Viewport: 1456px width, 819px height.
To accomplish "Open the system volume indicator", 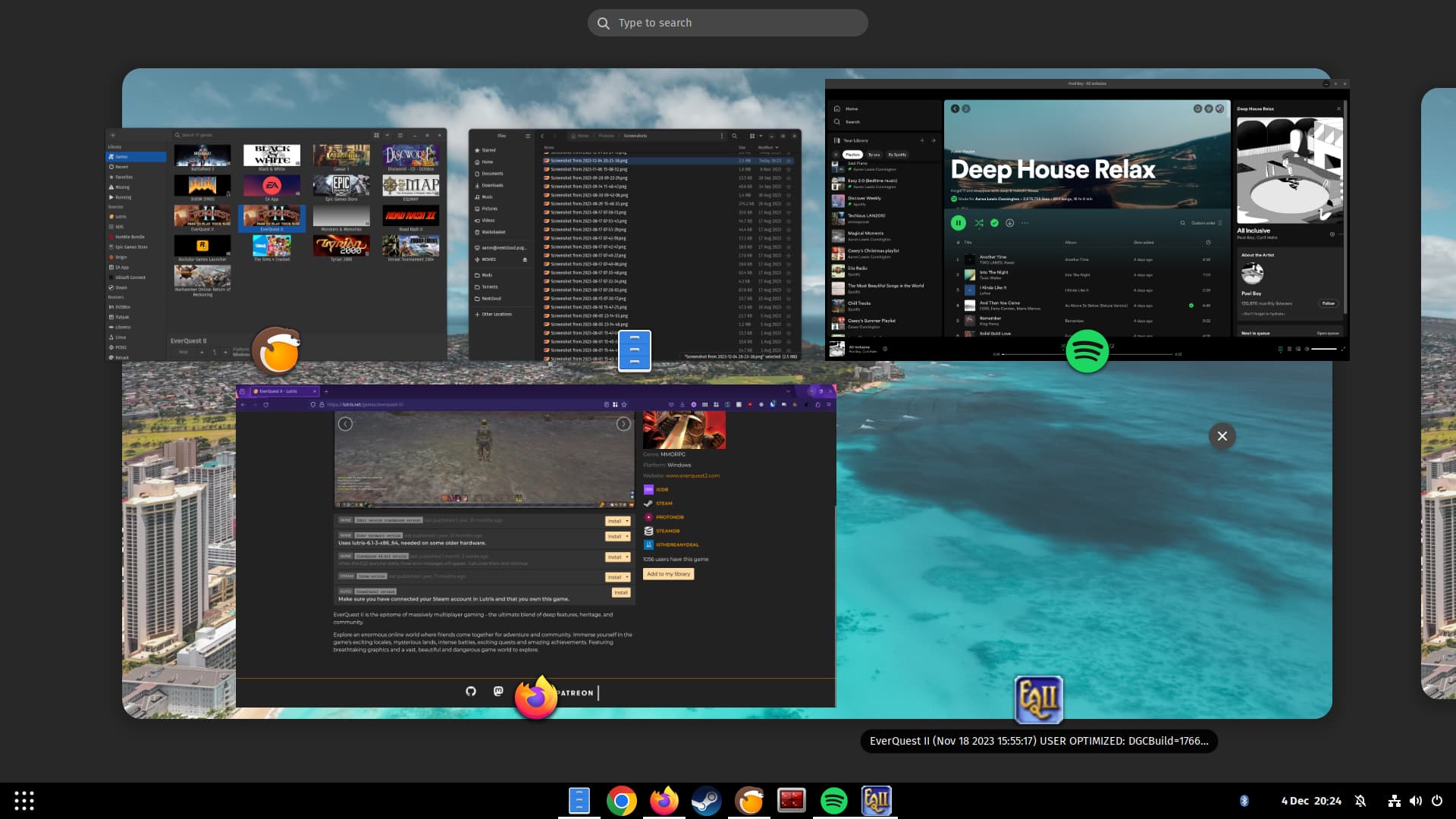I will [x=1415, y=801].
